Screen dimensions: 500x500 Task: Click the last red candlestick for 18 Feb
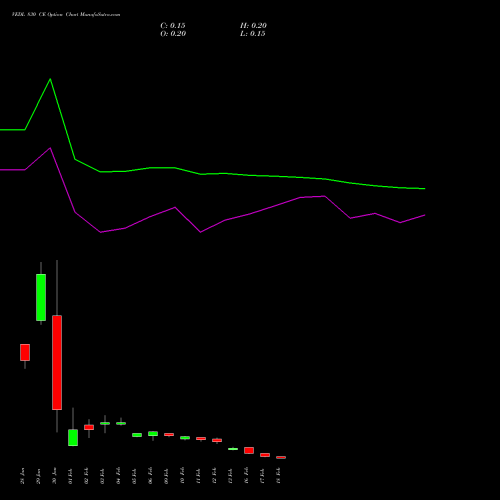281,457
